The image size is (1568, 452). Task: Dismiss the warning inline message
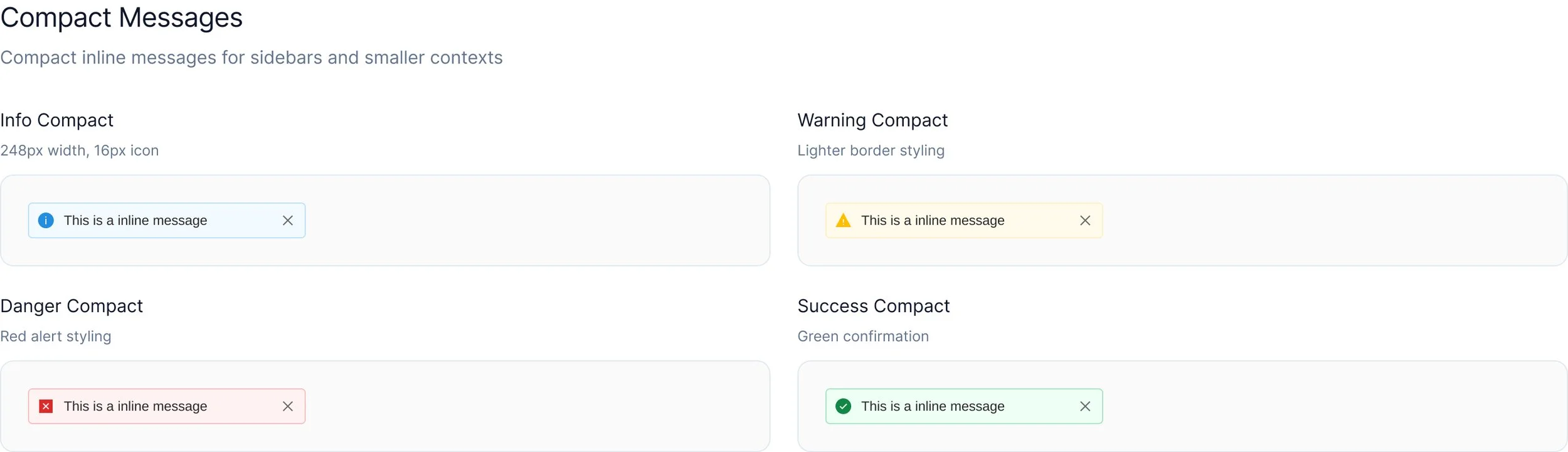pos(1085,221)
